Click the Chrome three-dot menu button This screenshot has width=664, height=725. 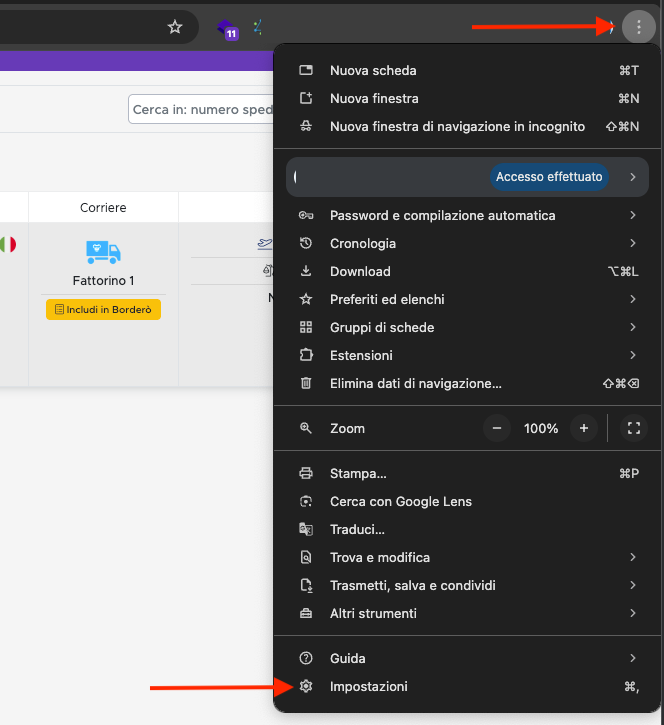tap(639, 27)
